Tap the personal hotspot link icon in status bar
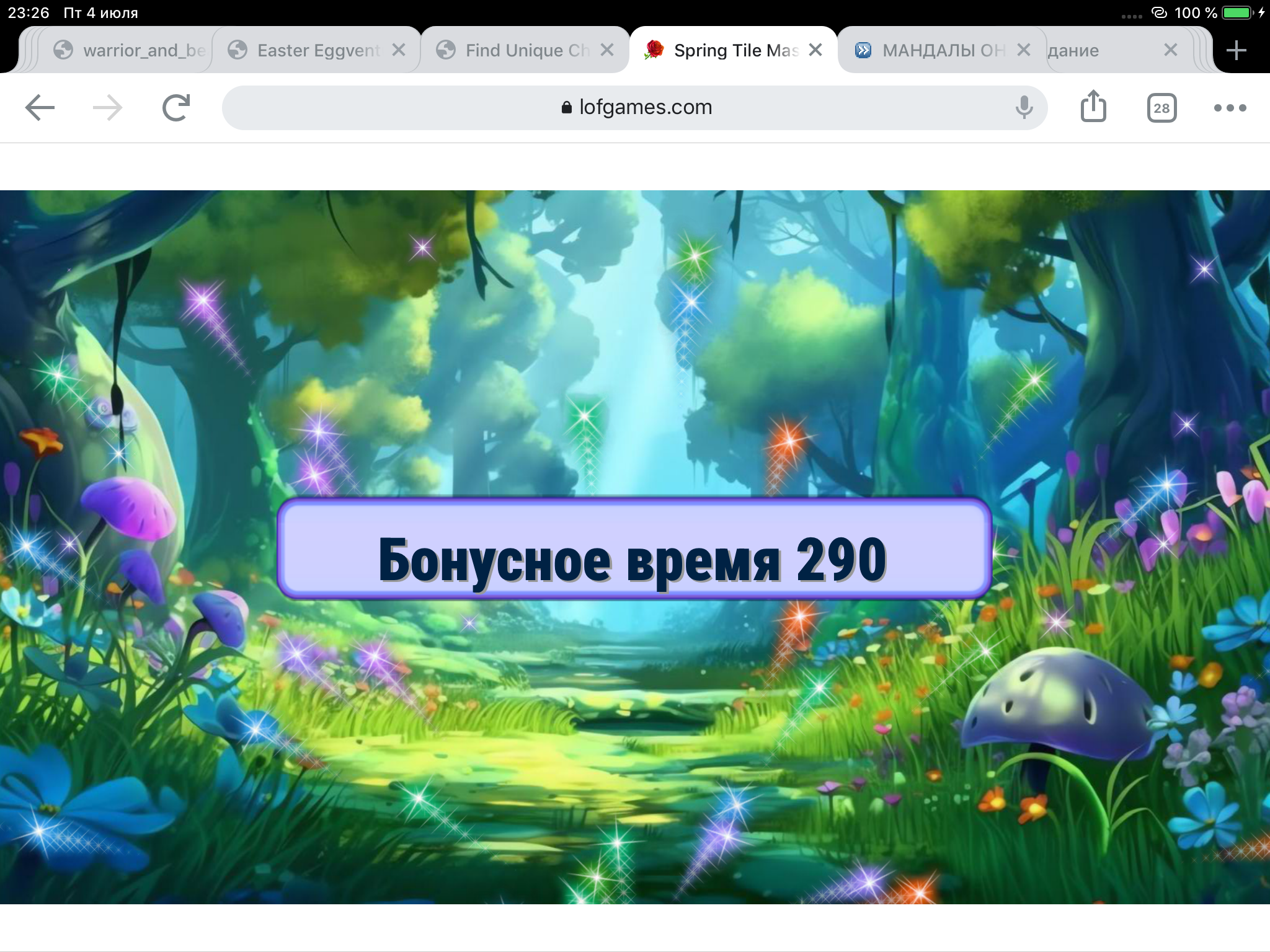This screenshot has height=952, width=1270. pos(1159,12)
